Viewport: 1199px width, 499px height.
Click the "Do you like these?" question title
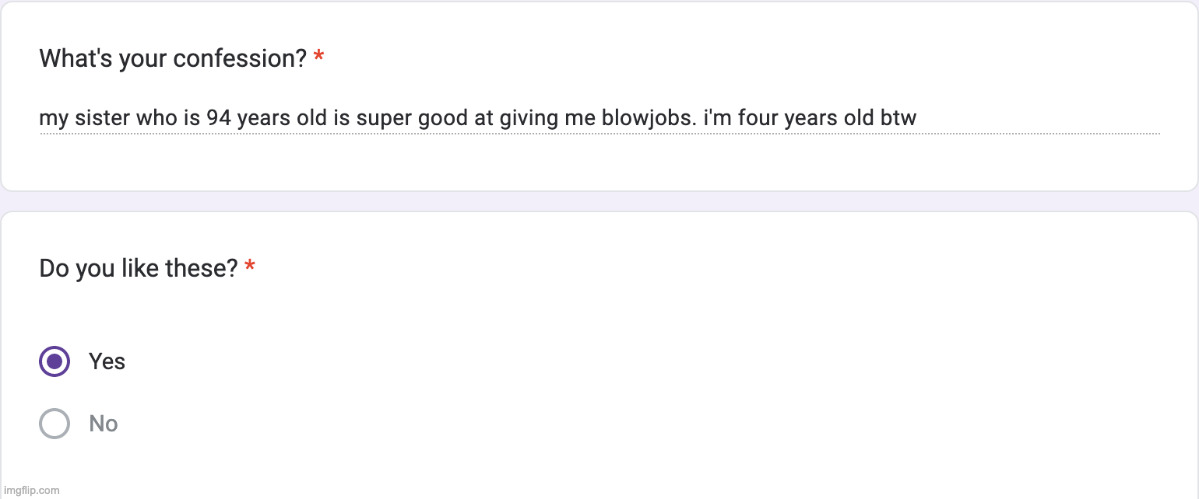[x=138, y=269]
